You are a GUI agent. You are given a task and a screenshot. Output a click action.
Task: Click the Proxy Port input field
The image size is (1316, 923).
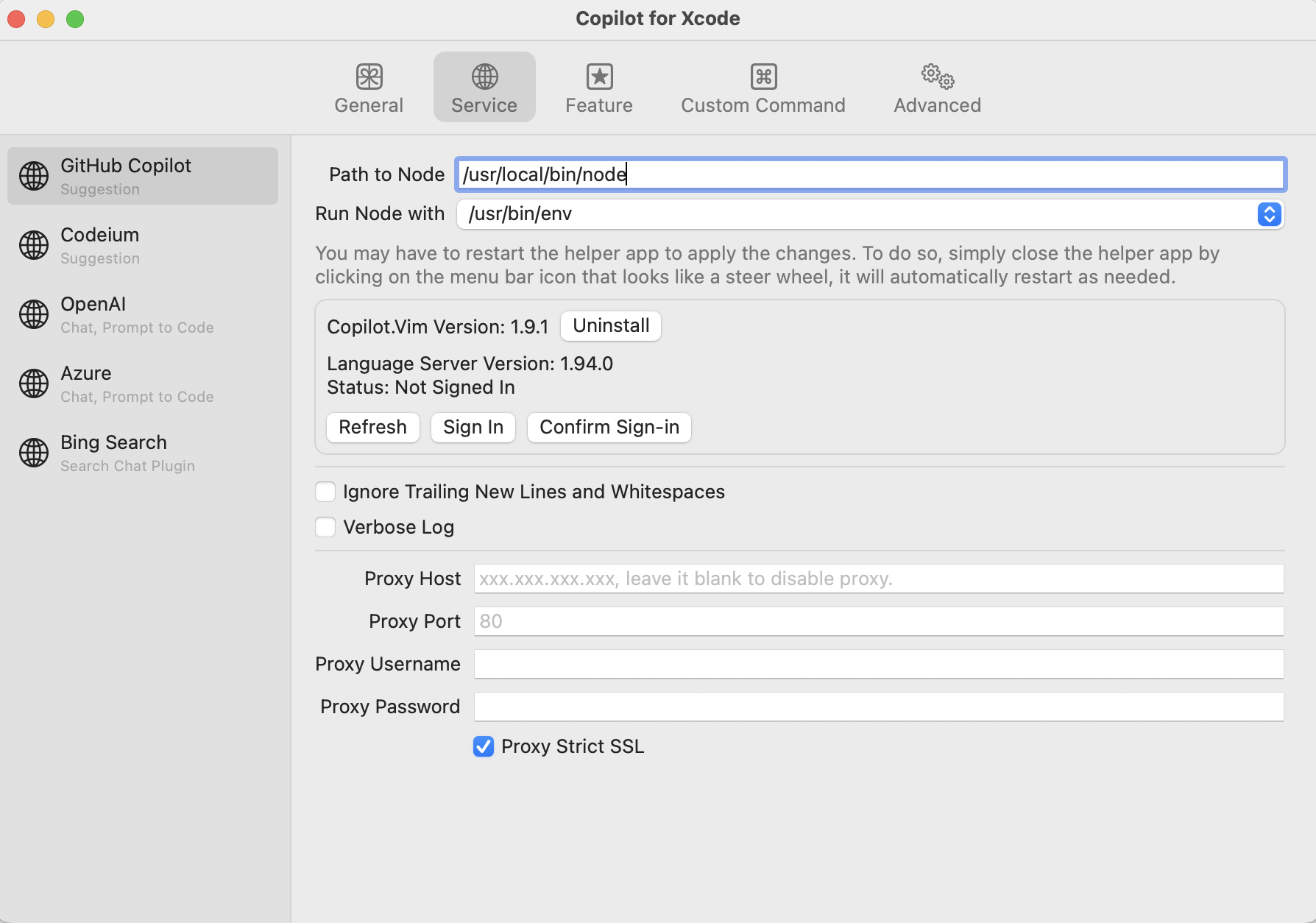(879, 621)
